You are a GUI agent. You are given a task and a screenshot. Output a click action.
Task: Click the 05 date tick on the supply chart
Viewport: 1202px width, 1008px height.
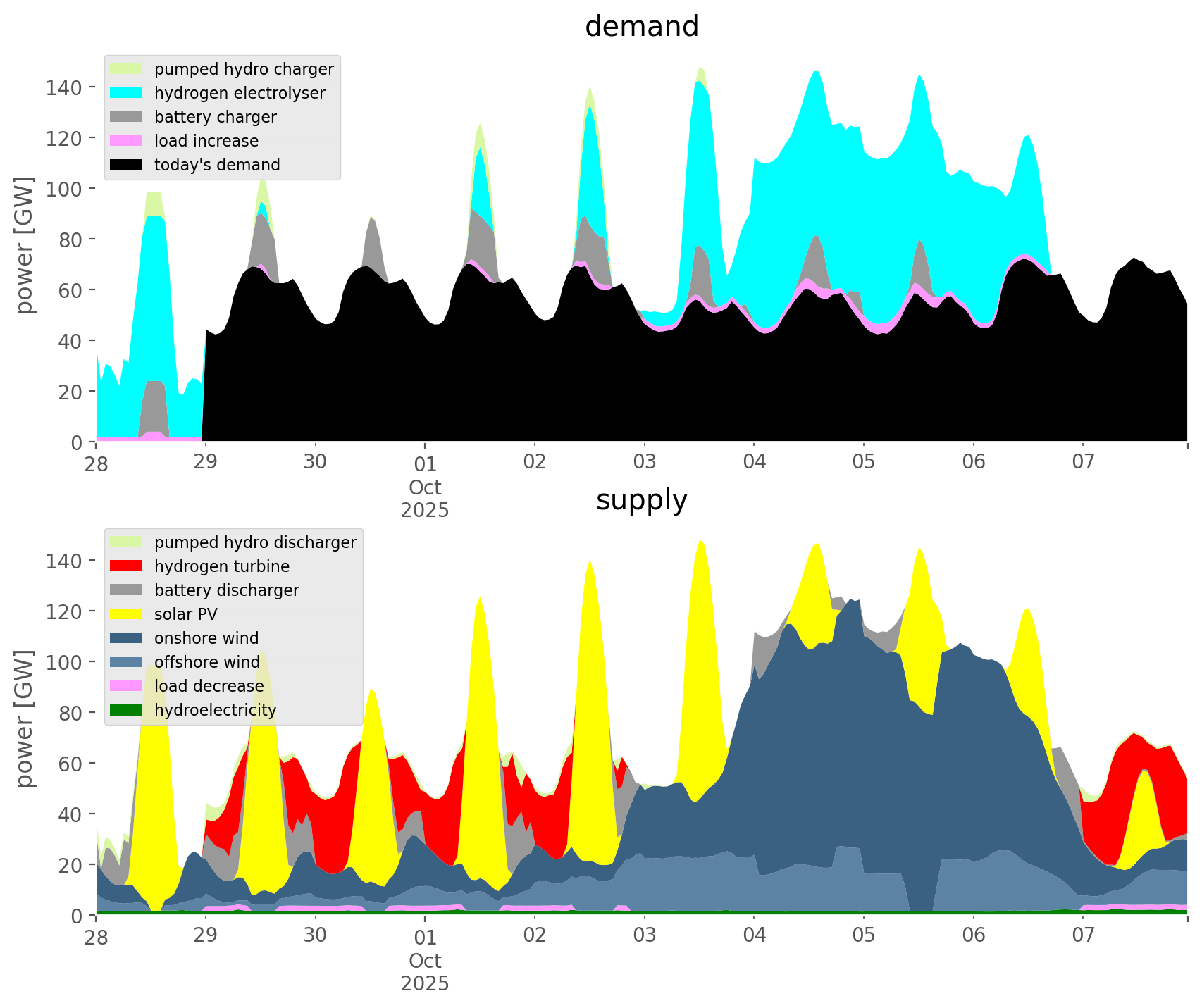tap(863, 937)
